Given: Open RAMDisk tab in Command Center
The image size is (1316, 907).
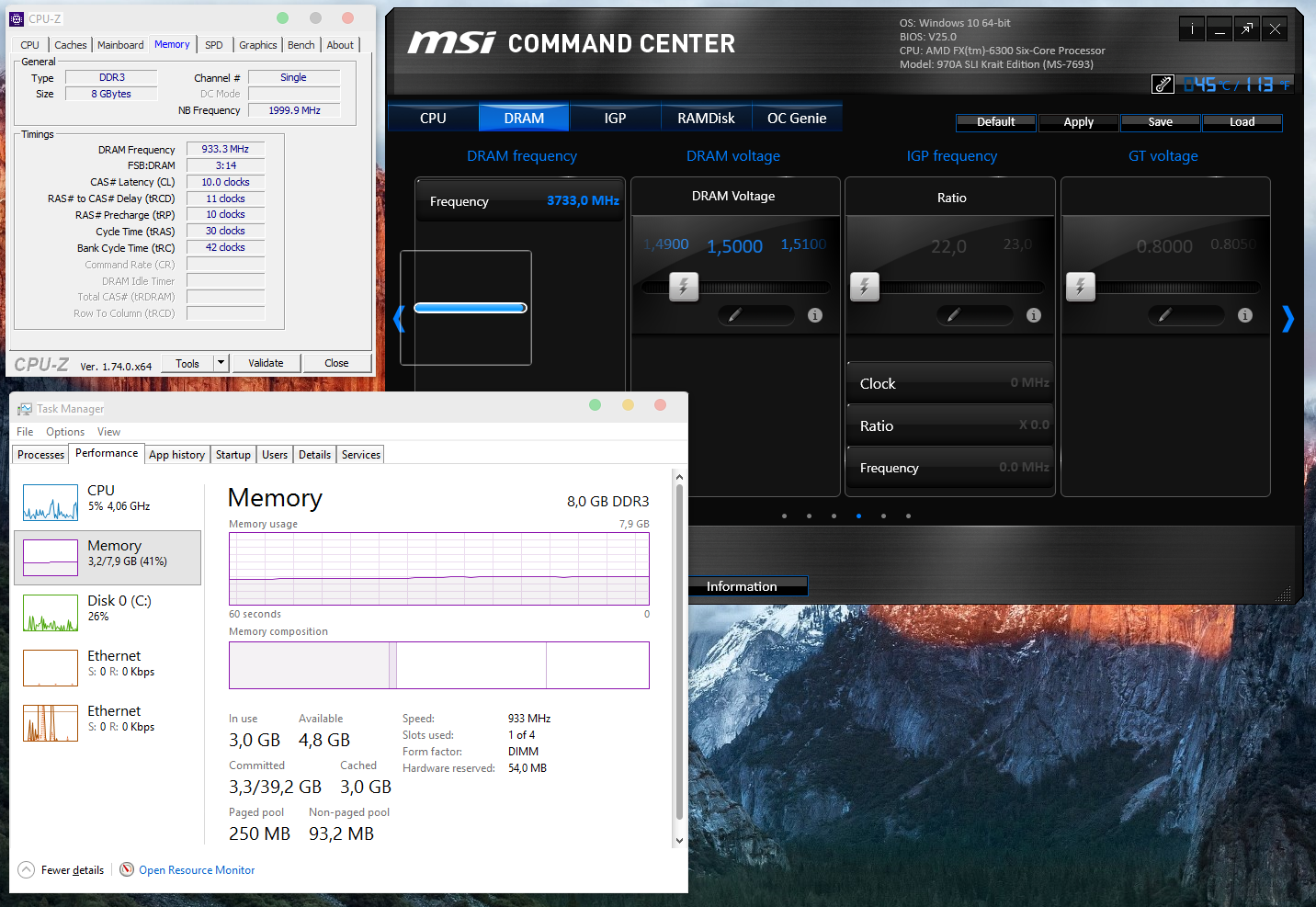Looking at the screenshot, I should click(x=707, y=119).
